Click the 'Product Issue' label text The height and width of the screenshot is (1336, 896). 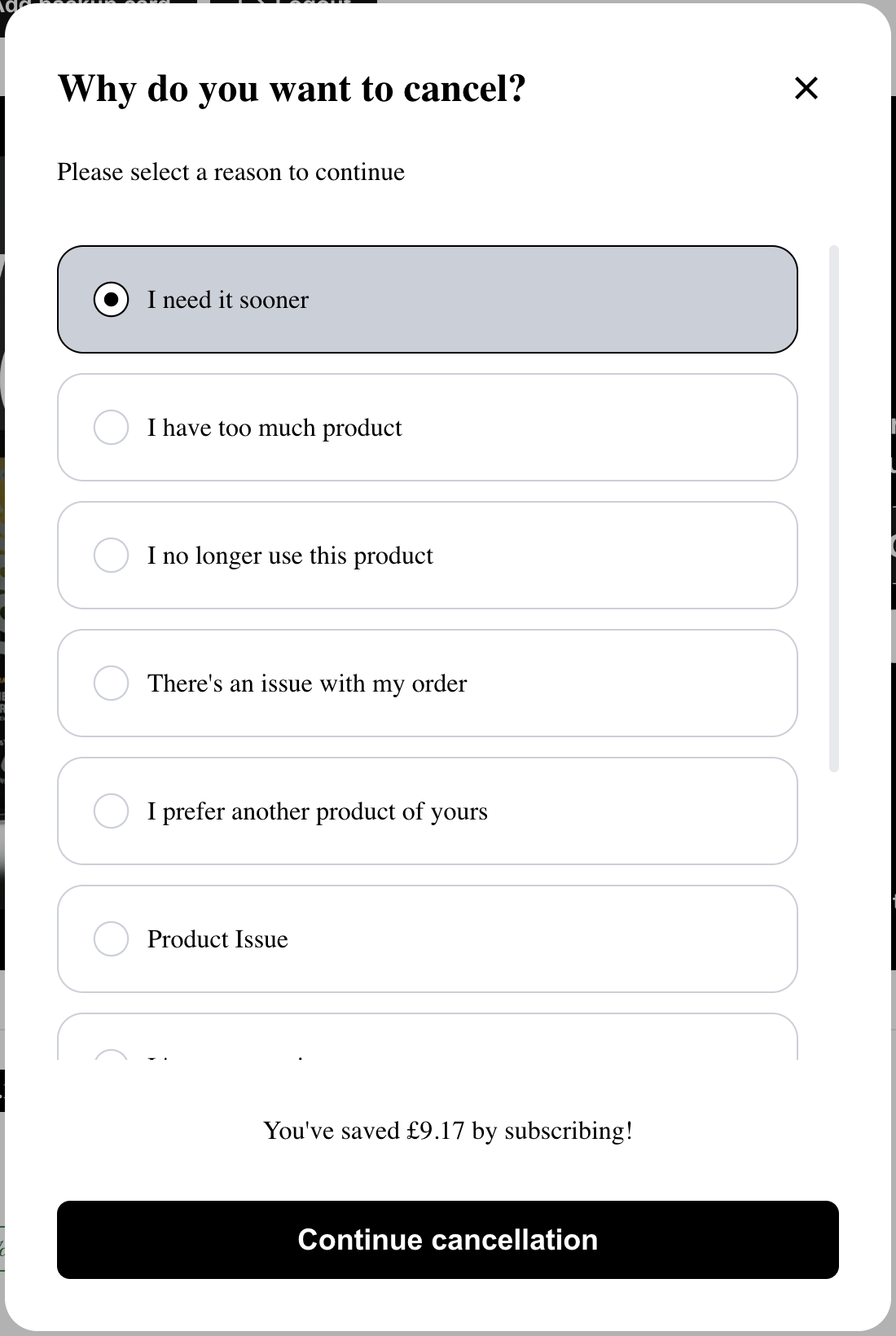pos(217,939)
